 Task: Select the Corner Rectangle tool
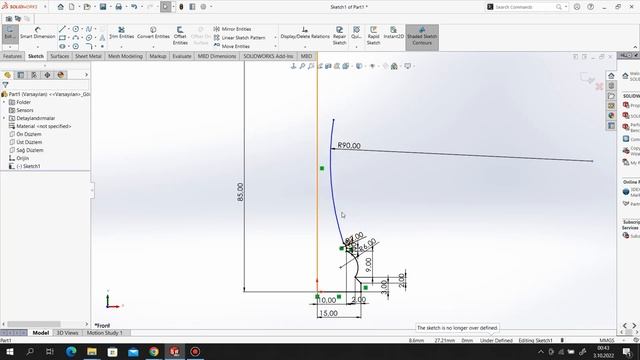(x=62, y=38)
